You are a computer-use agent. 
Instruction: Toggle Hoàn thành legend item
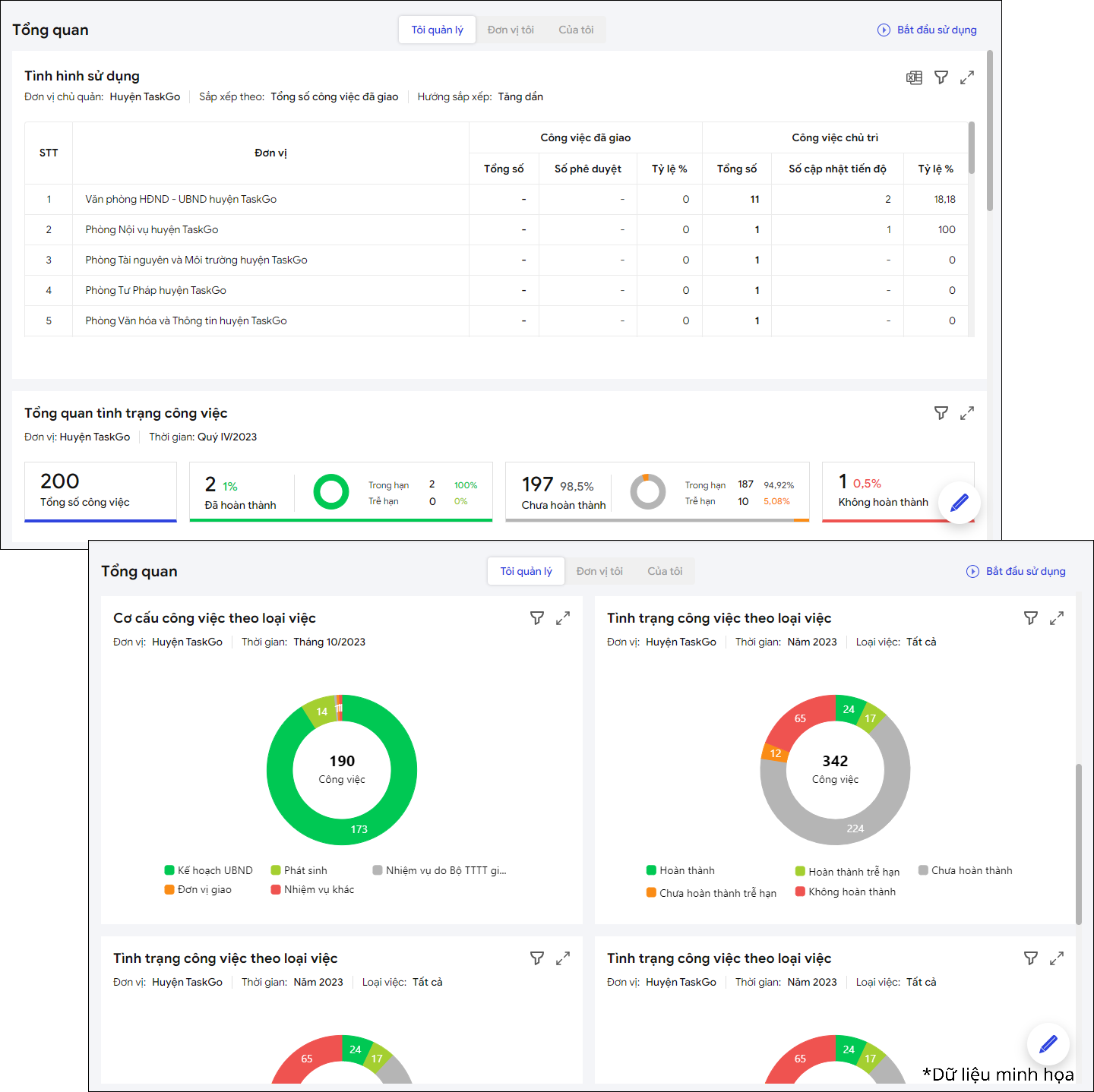point(681,870)
